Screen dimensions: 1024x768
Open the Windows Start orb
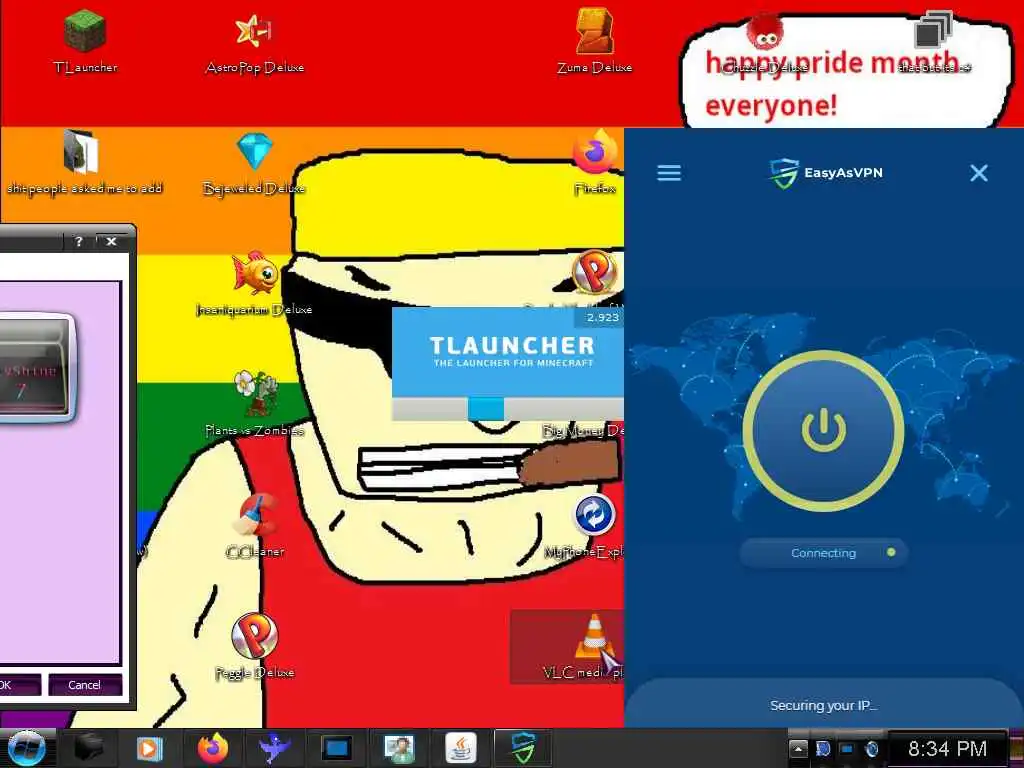(26, 748)
